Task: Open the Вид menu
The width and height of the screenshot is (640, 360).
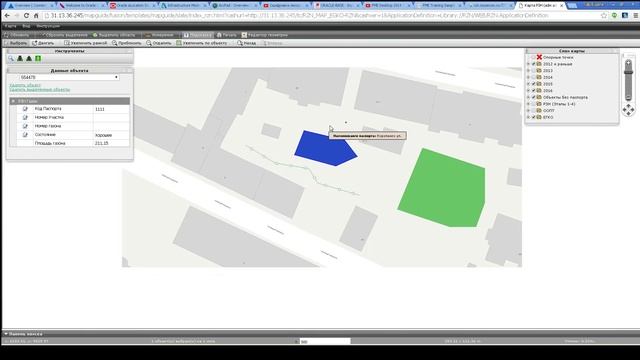Action: pyautogui.click(x=26, y=26)
